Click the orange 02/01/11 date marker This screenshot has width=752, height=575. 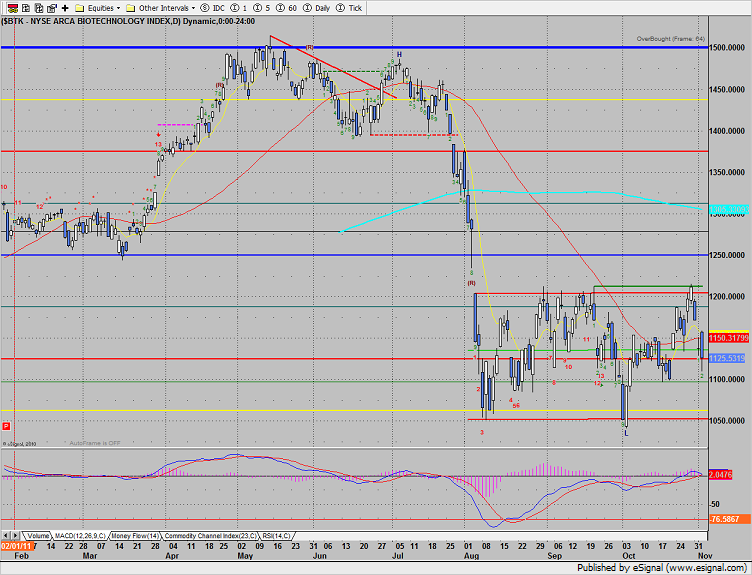click(16, 546)
